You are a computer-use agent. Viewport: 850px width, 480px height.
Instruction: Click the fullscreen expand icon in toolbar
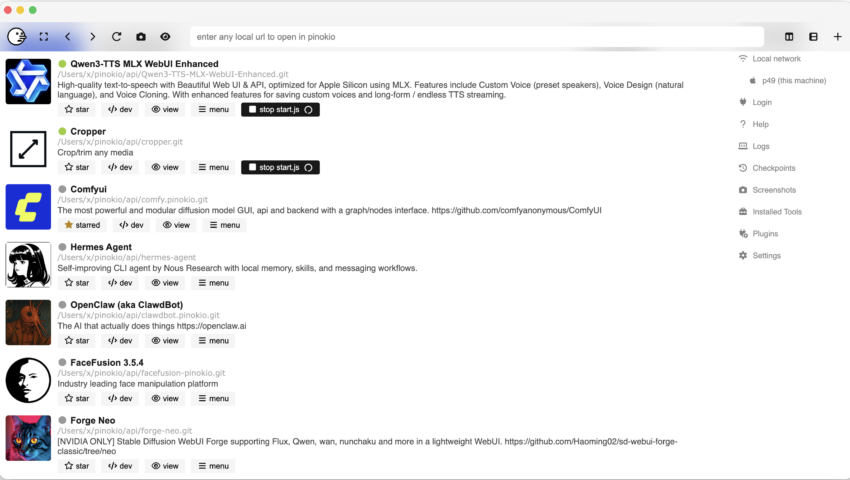43,37
